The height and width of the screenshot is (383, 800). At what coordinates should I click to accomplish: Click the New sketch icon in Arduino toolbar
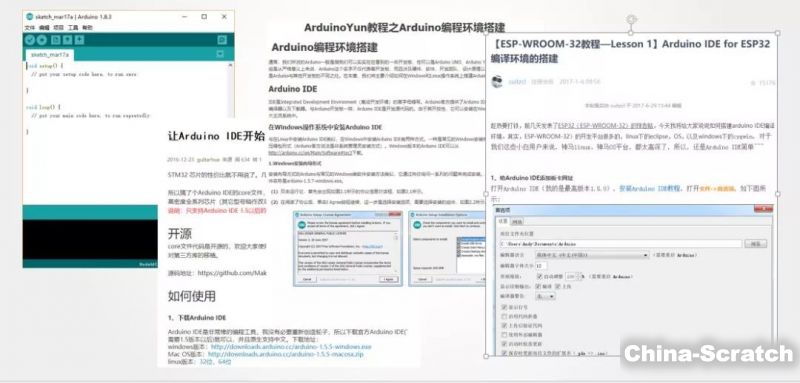click(56, 40)
